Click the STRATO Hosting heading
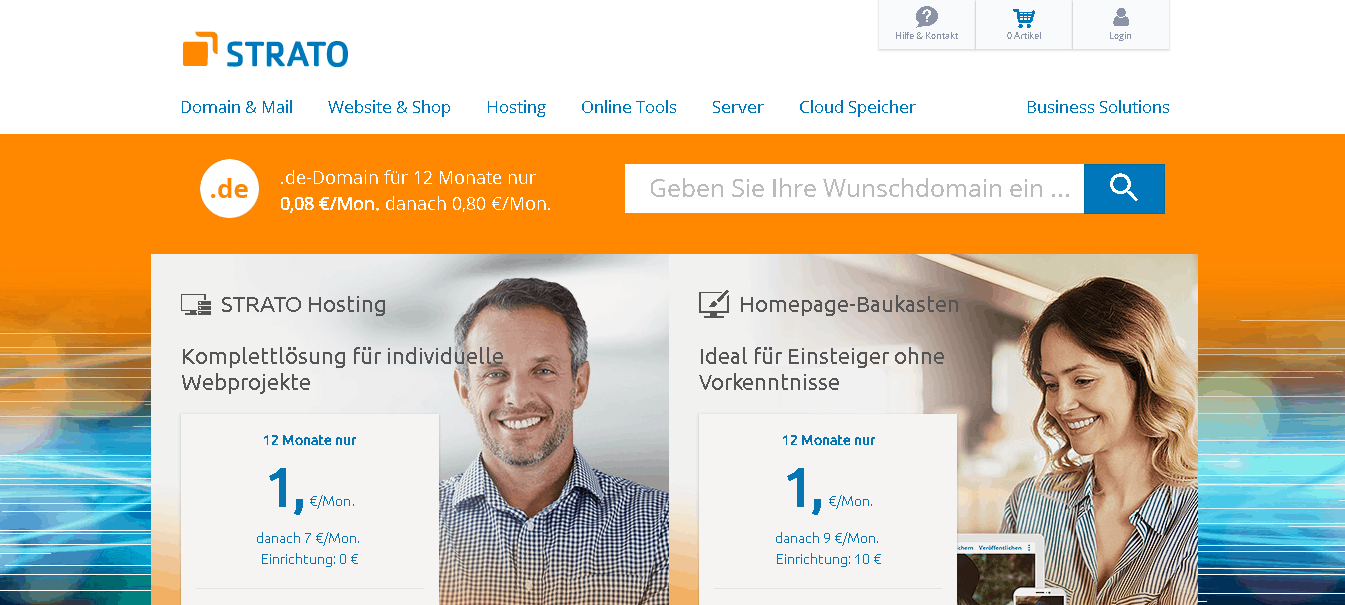The height and width of the screenshot is (605, 1345). (303, 304)
